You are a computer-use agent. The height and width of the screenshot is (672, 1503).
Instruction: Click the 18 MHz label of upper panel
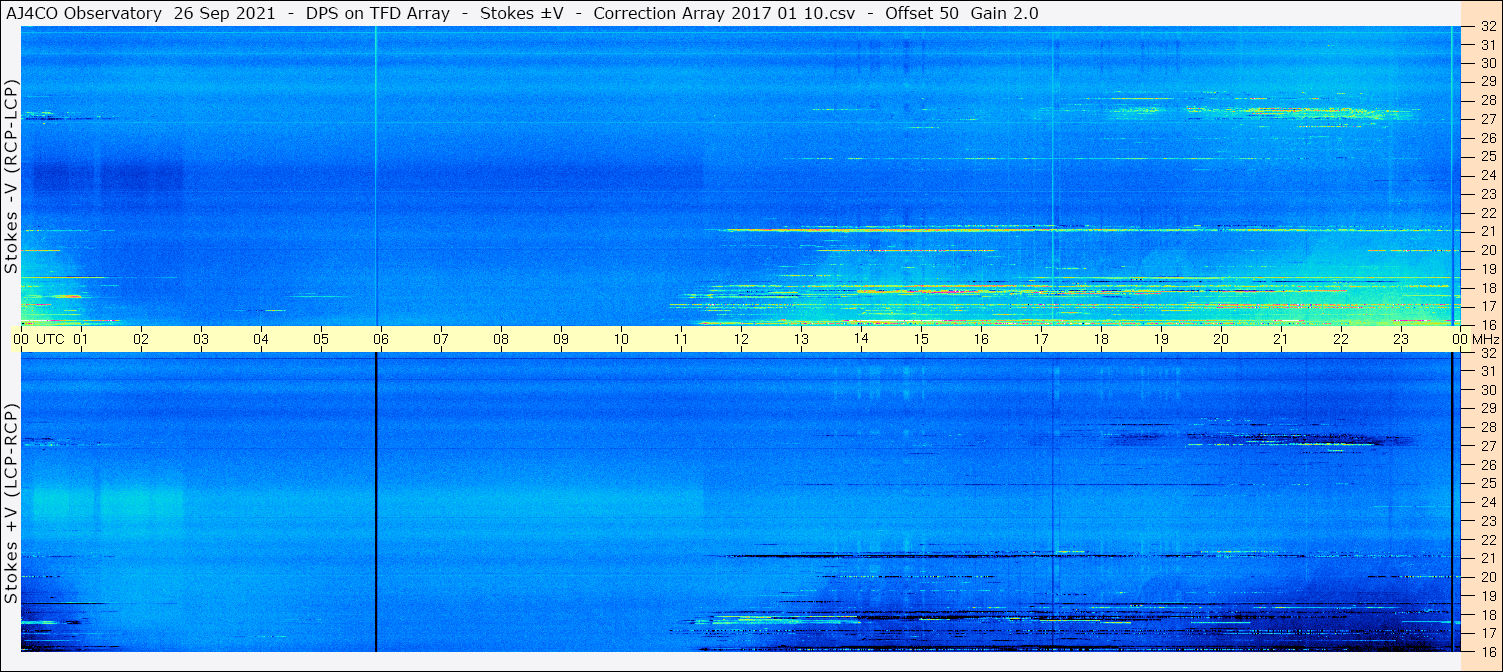(x=1487, y=287)
